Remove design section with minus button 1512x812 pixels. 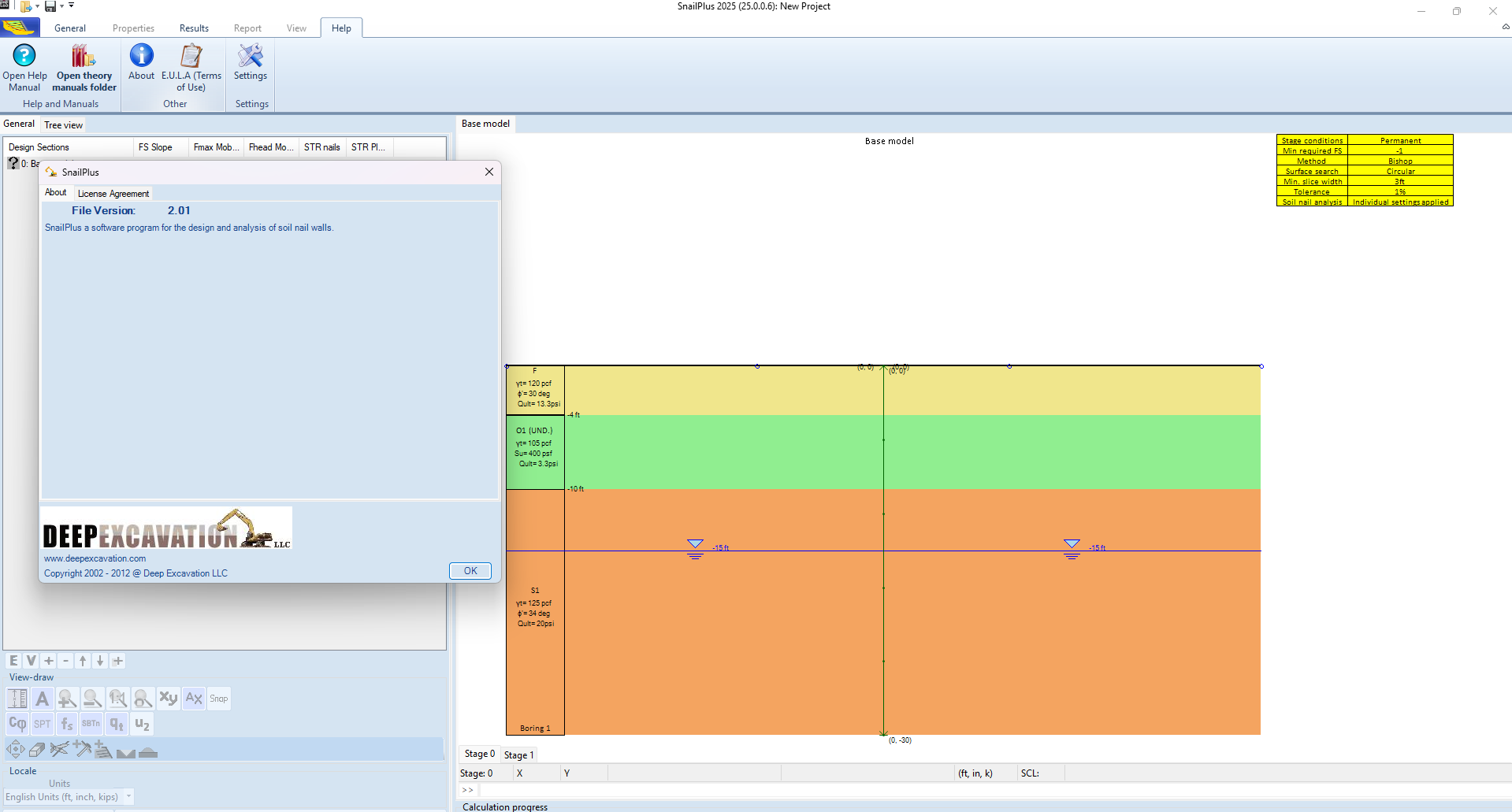(66, 661)
